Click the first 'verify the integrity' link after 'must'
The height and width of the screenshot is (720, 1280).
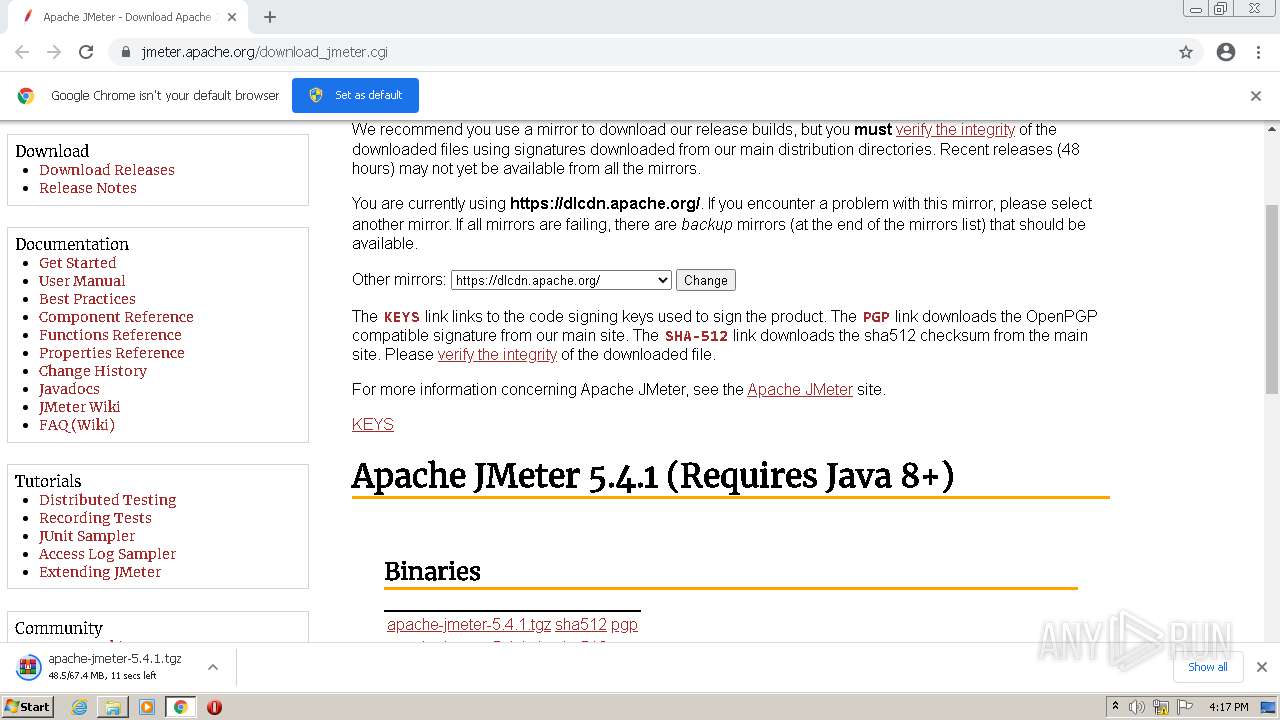pyautogui.click(x=955, y=130)
